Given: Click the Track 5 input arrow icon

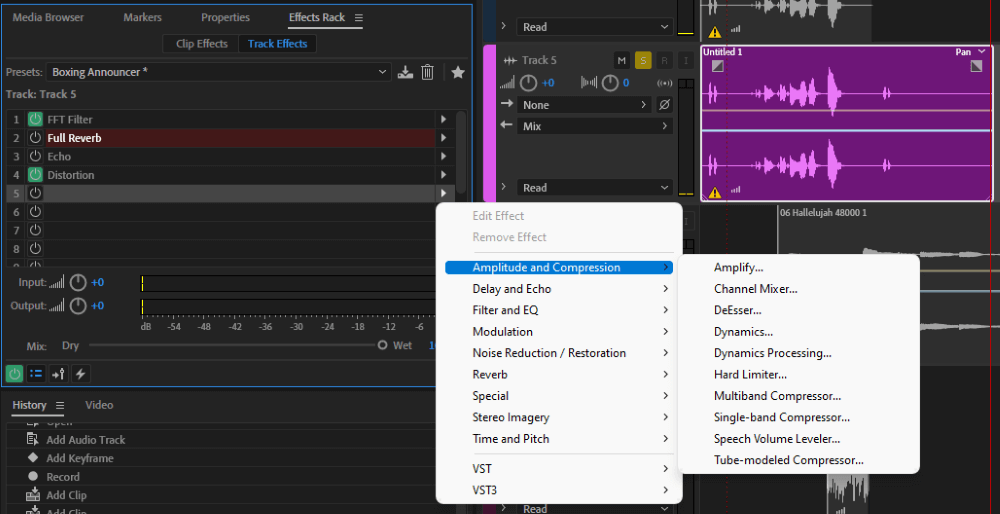Looking at the screenshot, I should point(507,104).
